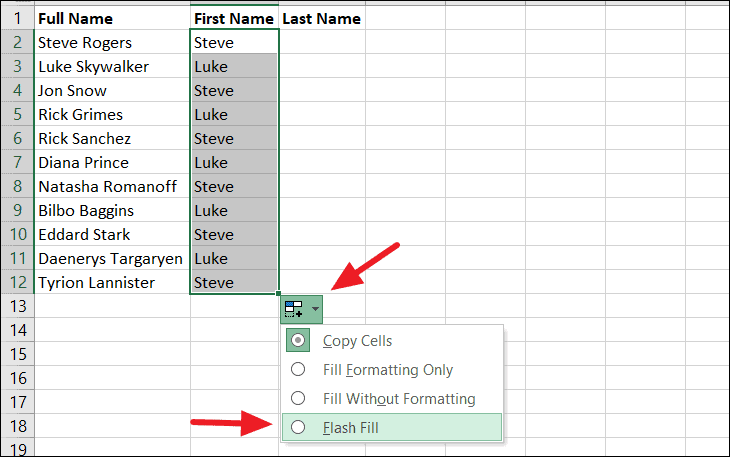Image resolution: width=730 pixels, height=457 pixels.
Task: Select the Daenerys Targaryen cell
Action: [x=110, y=259]
